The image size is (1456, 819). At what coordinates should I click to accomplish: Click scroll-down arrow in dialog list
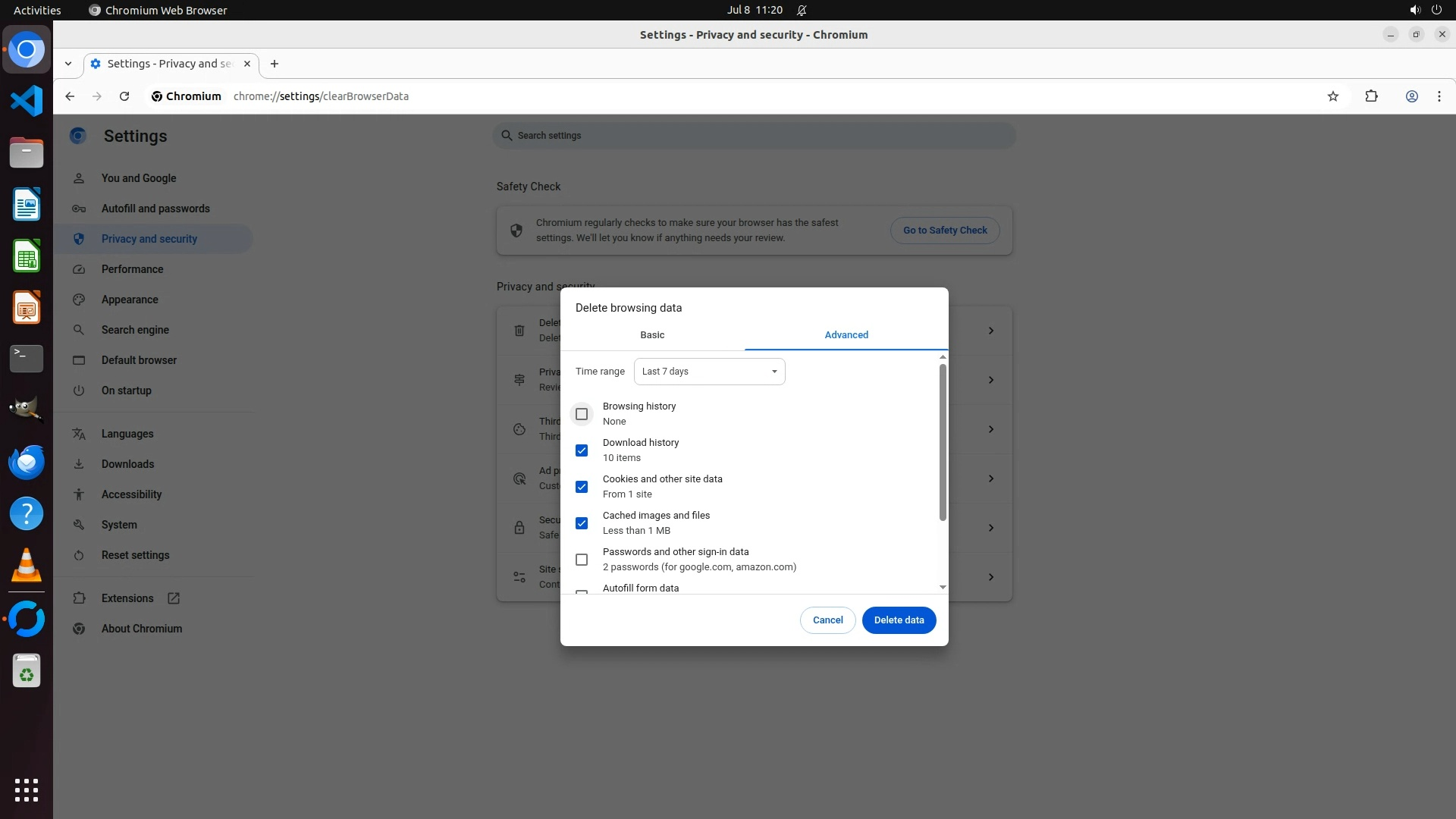(x=943, y=587)
